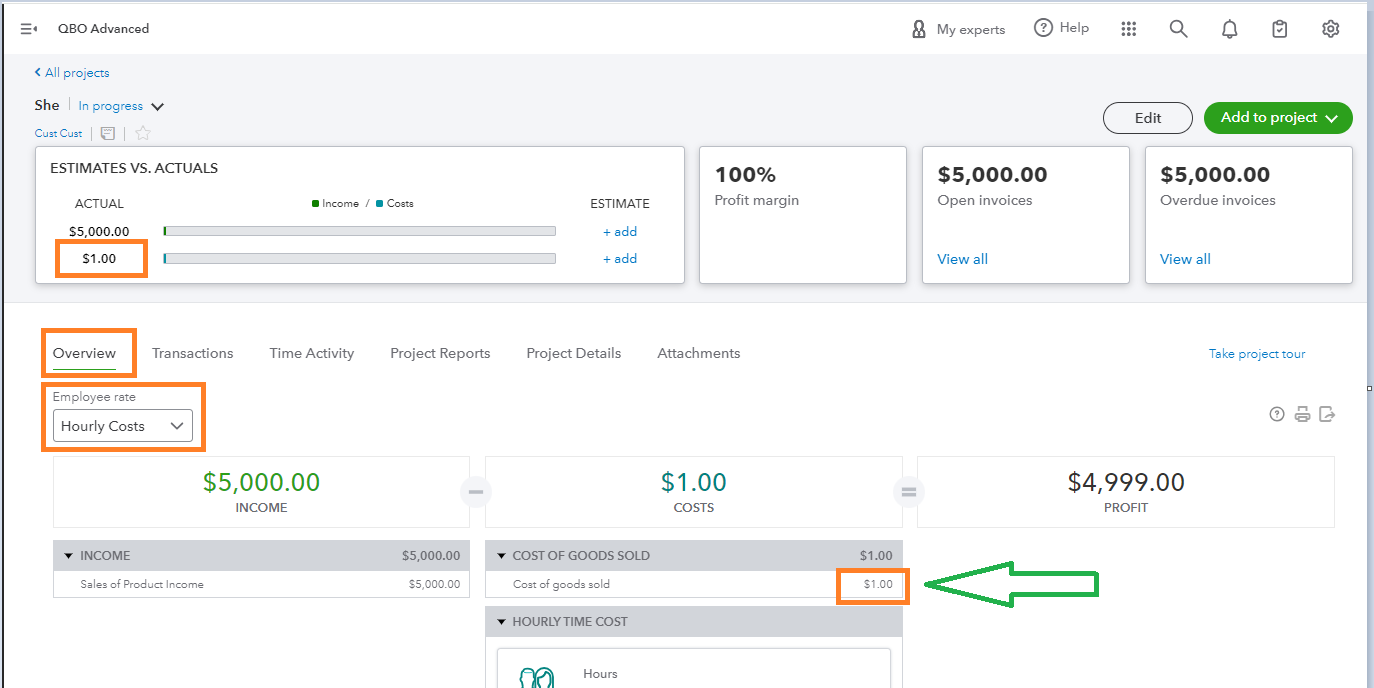
Task: Collapse the Cost of Goods Sold section
Action: (x=500, y=556)
